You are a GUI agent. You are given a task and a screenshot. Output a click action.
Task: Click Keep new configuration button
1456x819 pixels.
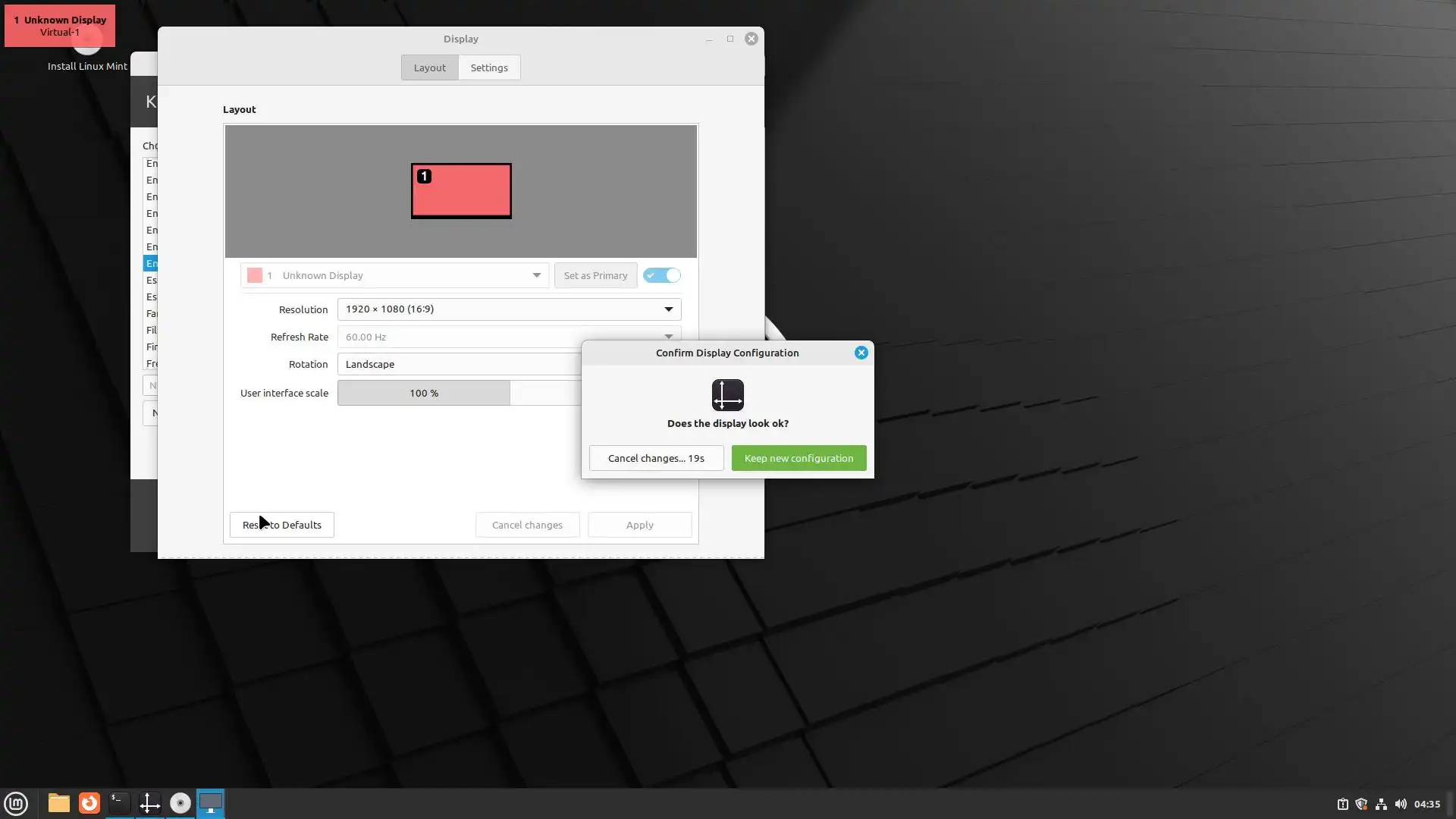click(799, 458)
